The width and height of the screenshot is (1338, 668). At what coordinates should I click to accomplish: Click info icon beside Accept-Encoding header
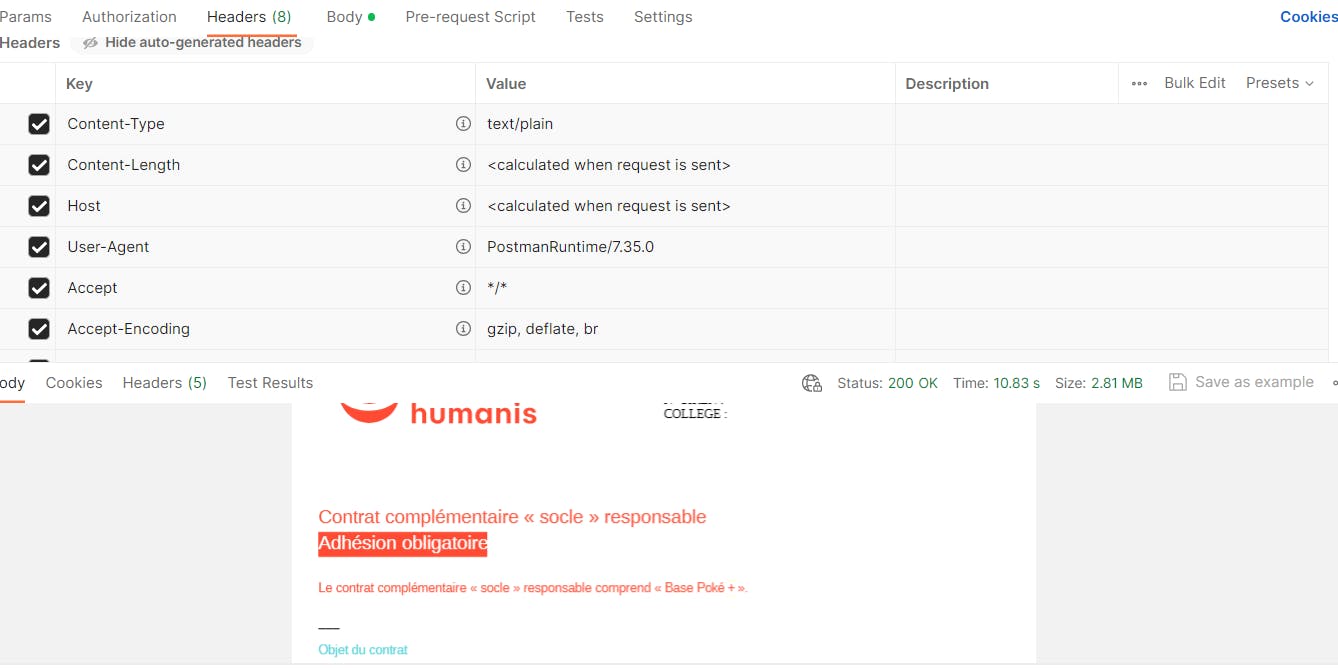[463, 329]
